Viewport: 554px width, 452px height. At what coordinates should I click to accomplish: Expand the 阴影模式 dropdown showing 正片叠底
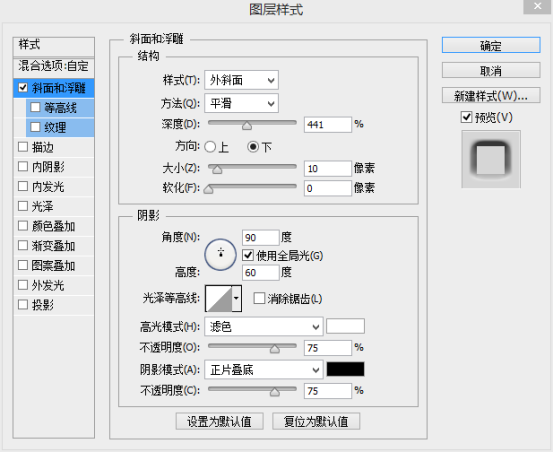[264, 370]
